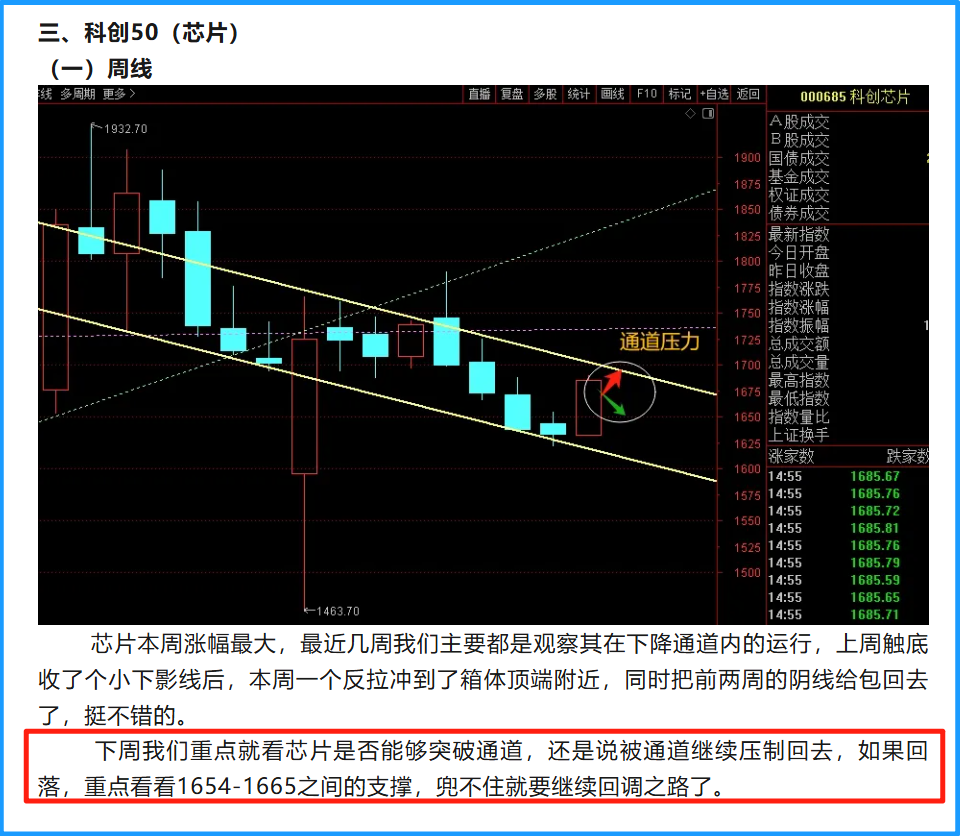Click the 标记 mark button
This screenshot has width=960, height=836.
(x=680, y=94)
